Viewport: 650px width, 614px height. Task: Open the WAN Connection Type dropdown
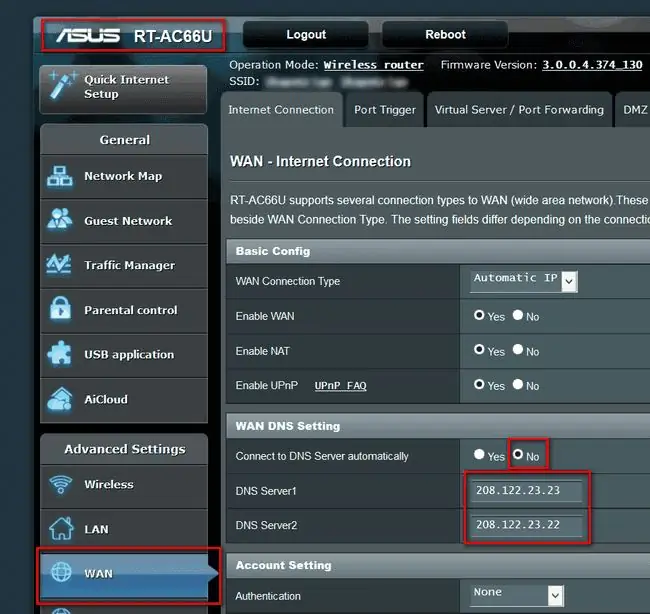524,281
